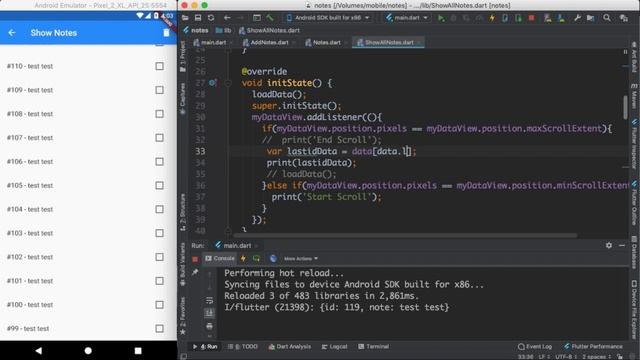Viewport: 640px width, 360px height.
Task: Run the app with the green play icon
Action: pos(441,18)
